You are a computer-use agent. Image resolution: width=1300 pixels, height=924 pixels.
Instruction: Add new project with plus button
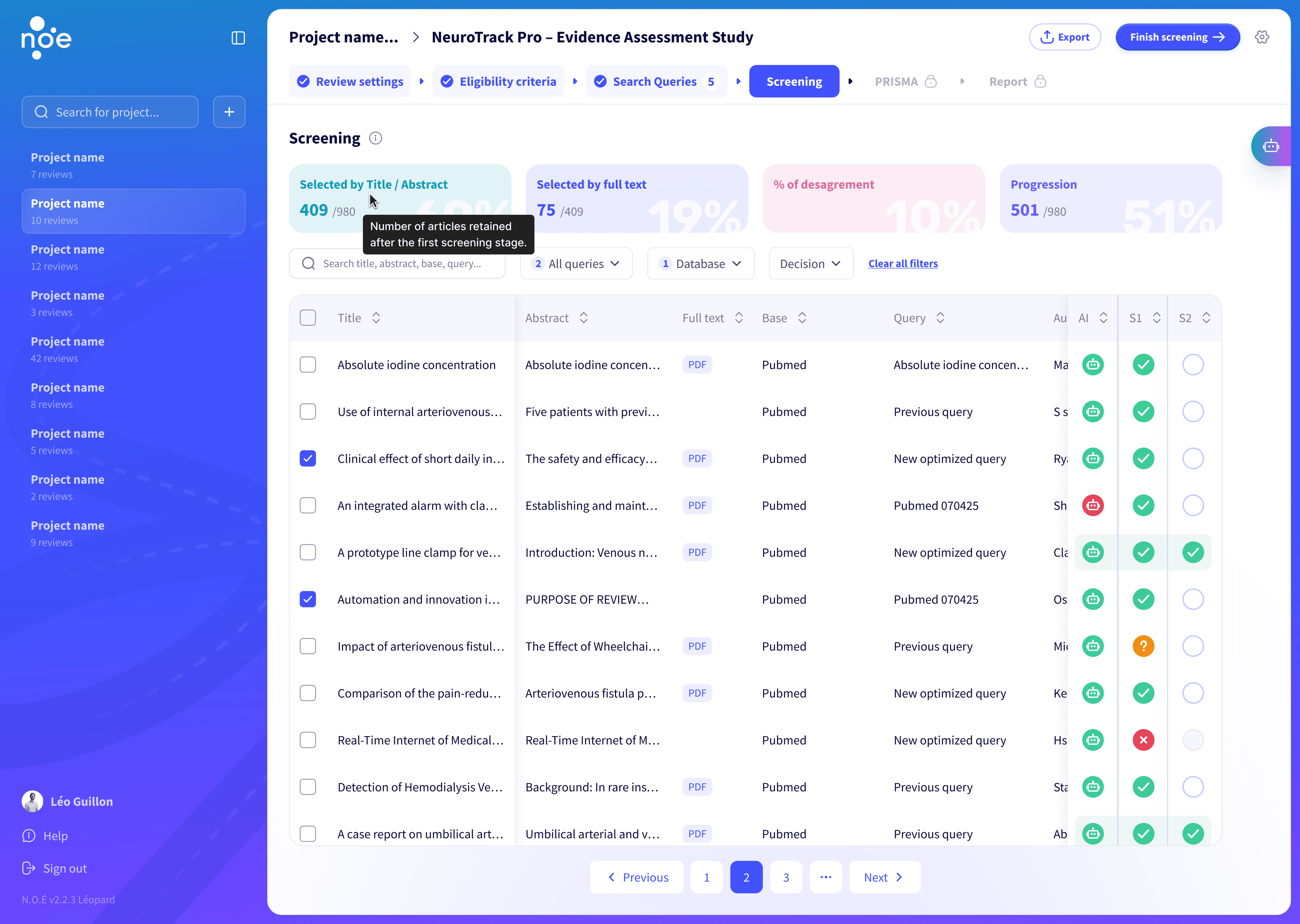click(229, 112)
